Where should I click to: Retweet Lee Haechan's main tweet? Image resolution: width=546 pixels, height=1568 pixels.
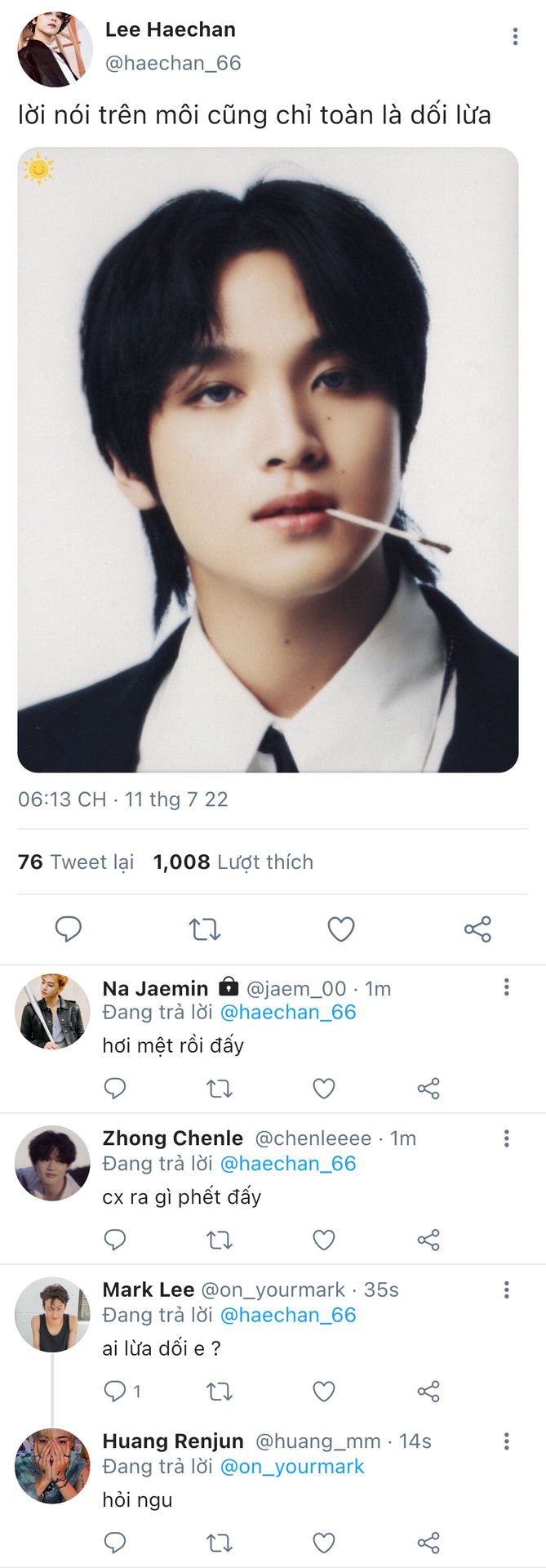(x=205, y=929)
